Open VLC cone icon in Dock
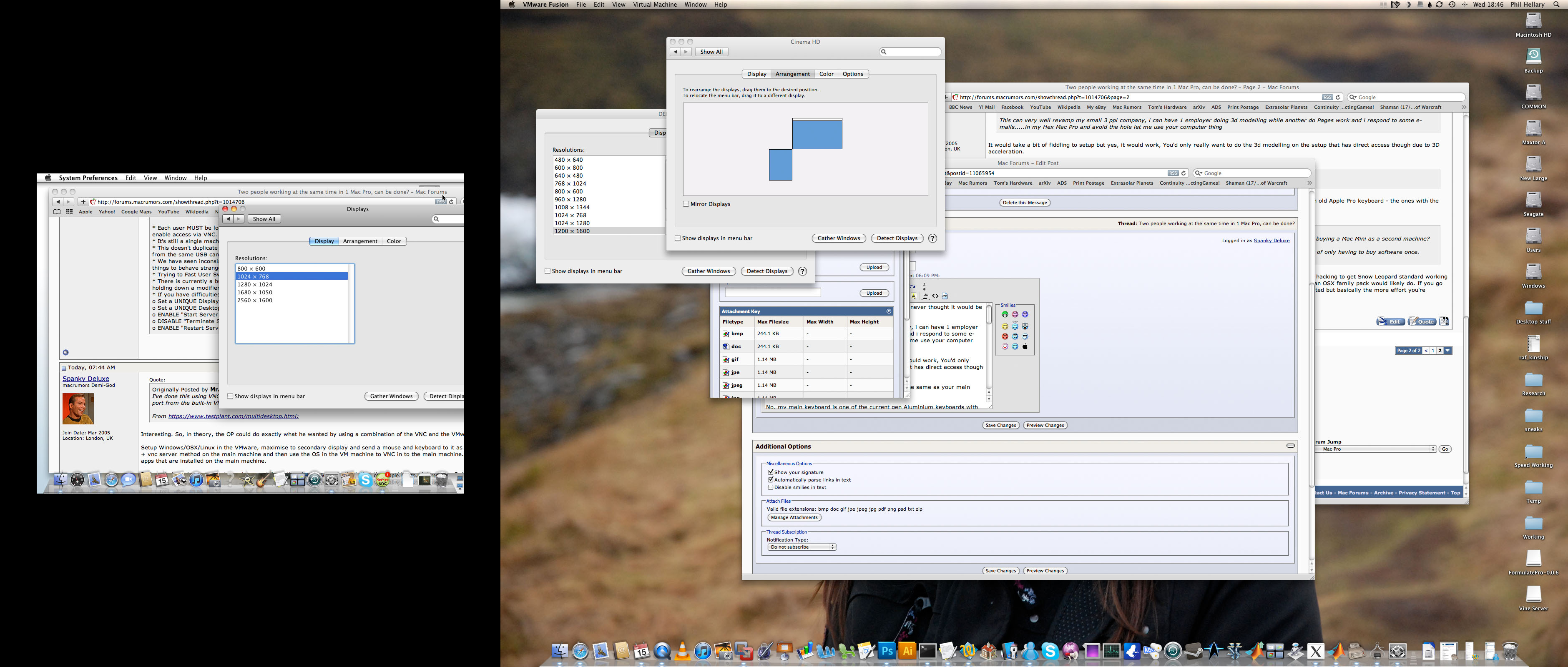1568x667 pixels. point(682,651)
